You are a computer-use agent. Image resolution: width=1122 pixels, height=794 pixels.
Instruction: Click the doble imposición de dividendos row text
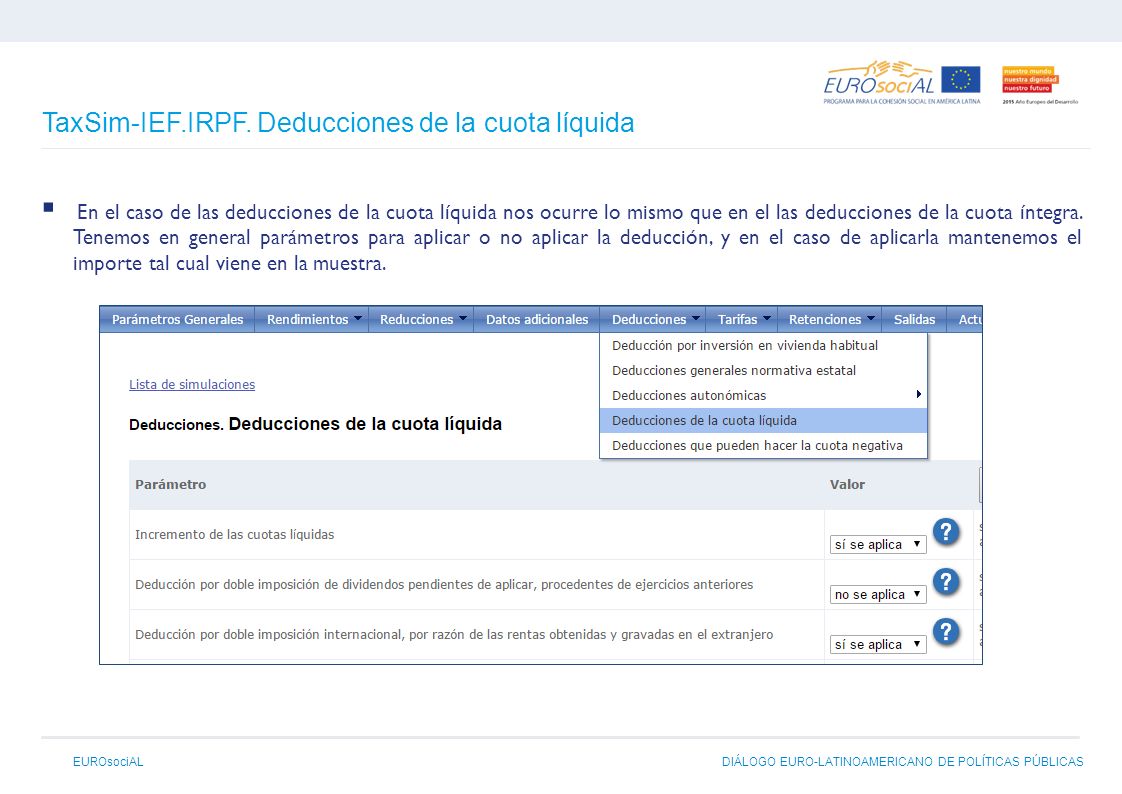[x=444, y=585]
